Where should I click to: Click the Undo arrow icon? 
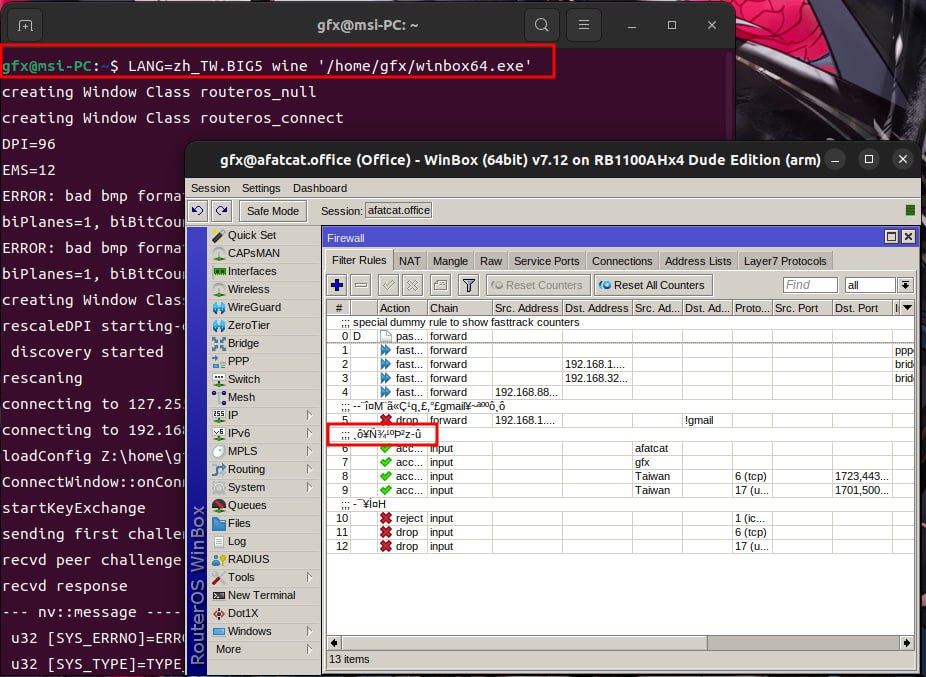tap(198, 210)
